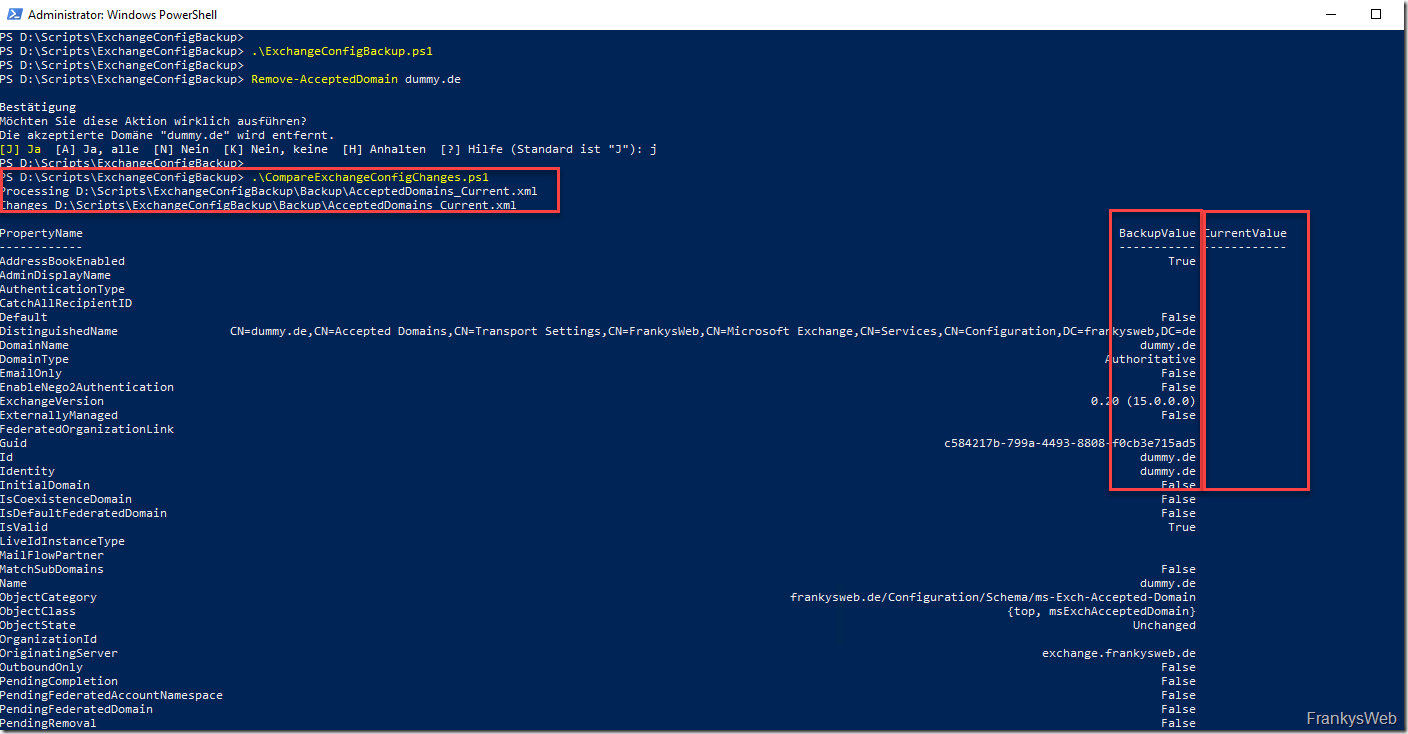Click the CurrentValue column header
This screenshot has width=1408, height=734.
[x=1245, y=233]
